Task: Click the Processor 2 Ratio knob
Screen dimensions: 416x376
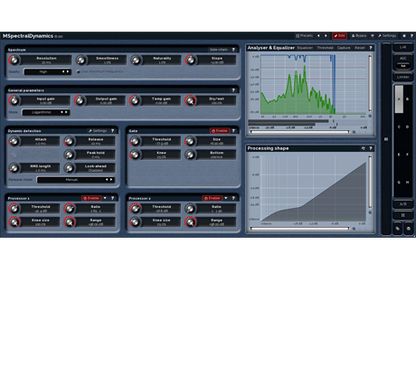Action: (x=190, y=209)
